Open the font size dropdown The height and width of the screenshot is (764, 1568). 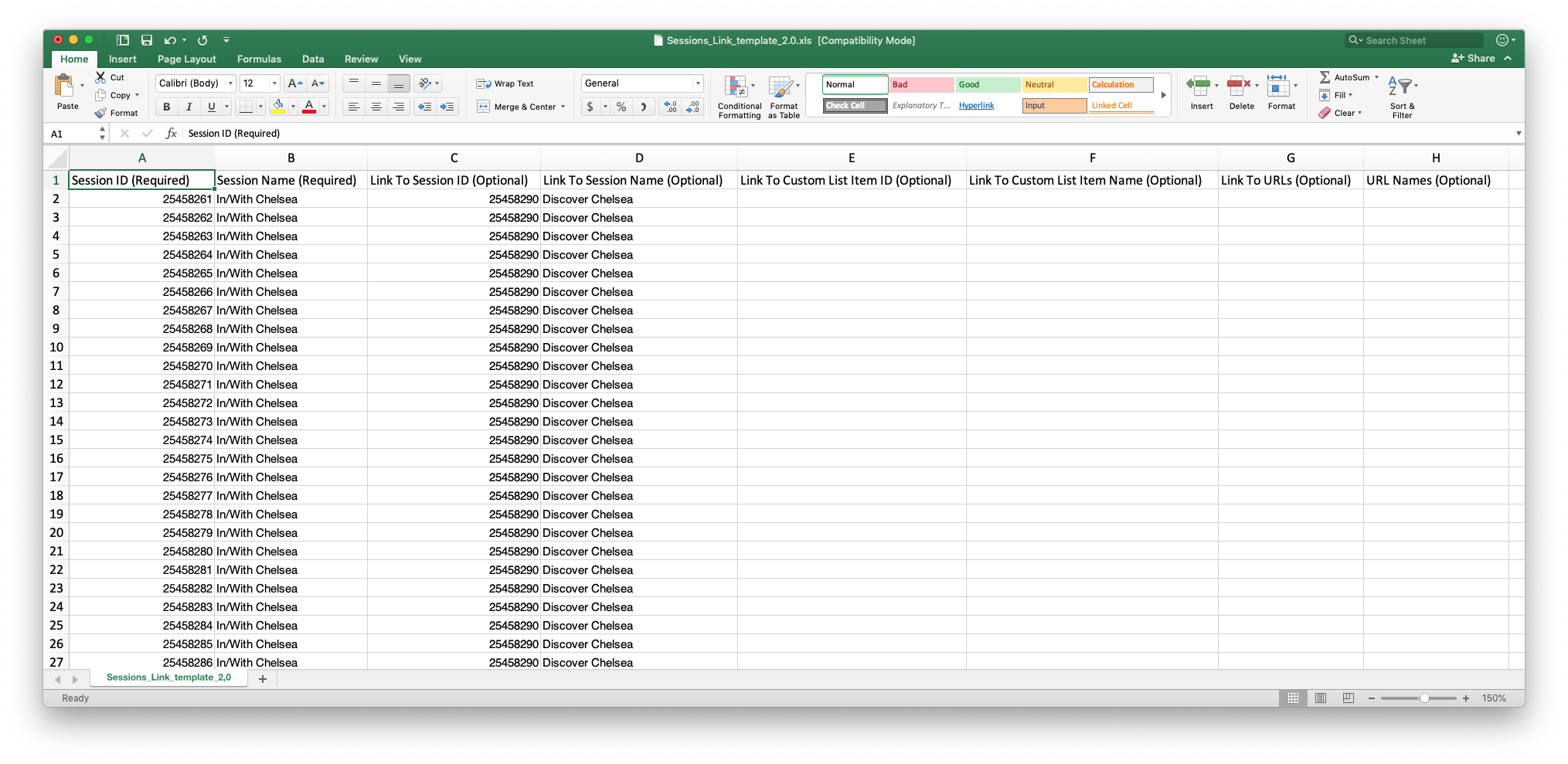[273, 83]
